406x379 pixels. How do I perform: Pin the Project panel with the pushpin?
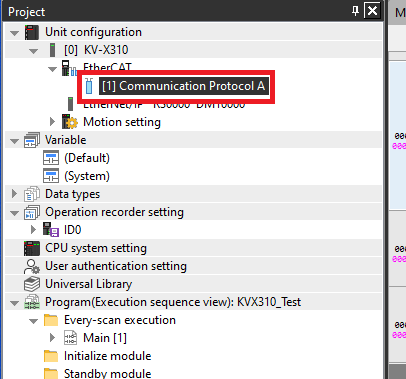pyautogui.click(x=355, y=11)
